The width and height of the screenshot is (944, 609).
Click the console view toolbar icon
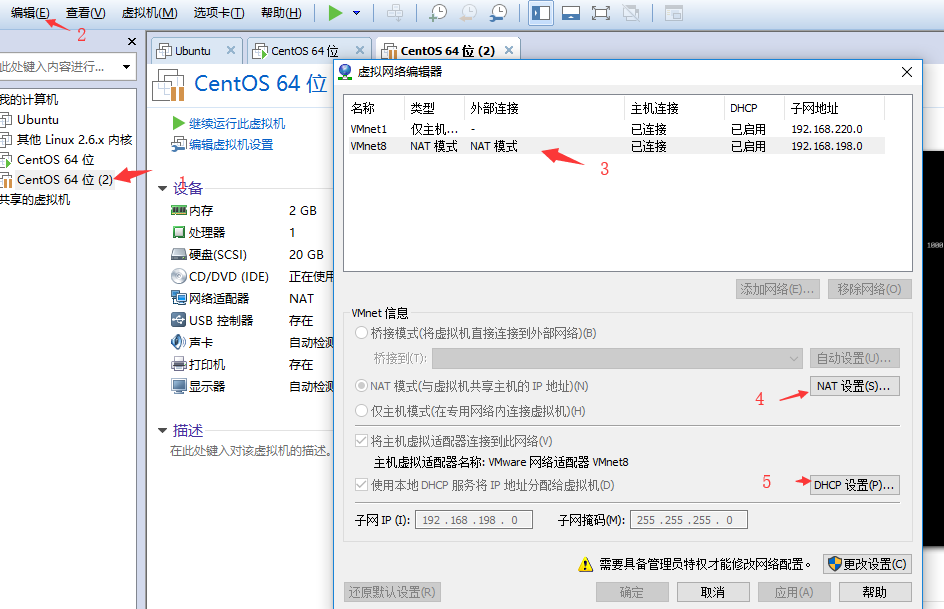(x=674, y=13)
